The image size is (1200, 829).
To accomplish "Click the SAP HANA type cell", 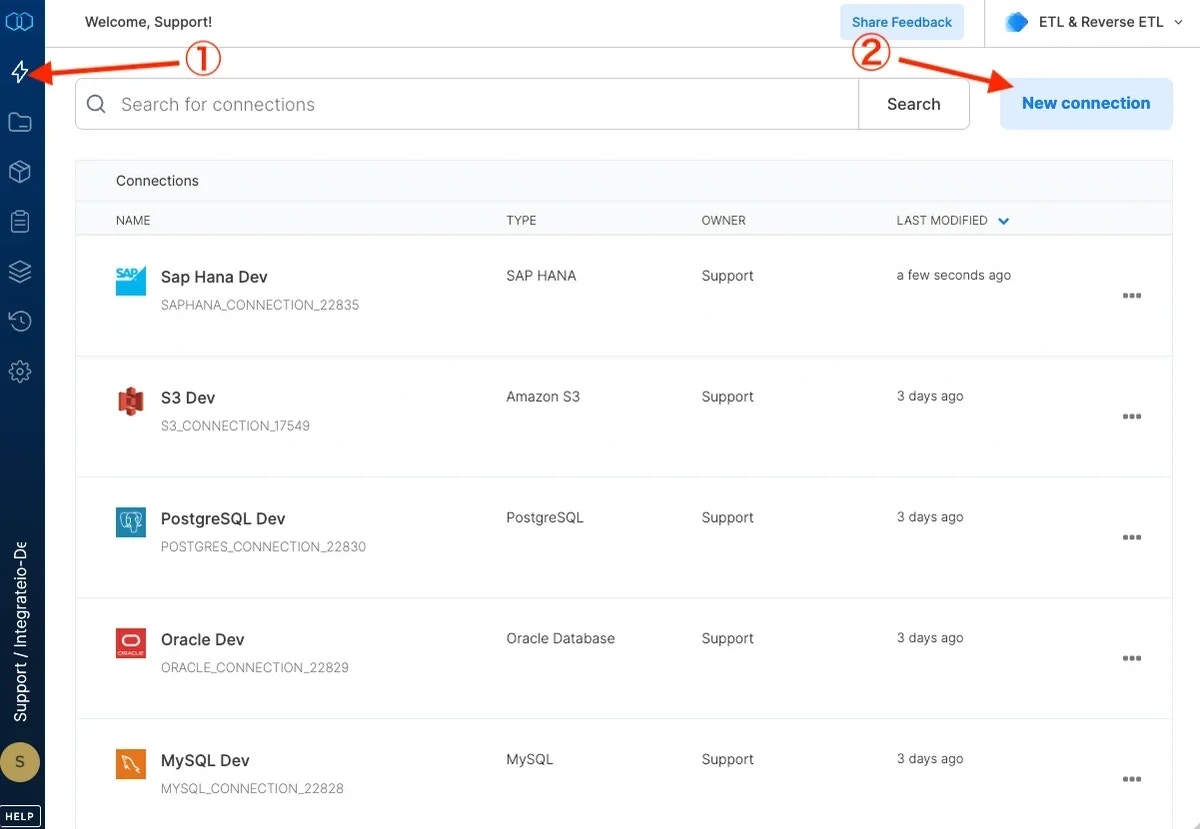I will pyautogui.click(x=541, y=275).
